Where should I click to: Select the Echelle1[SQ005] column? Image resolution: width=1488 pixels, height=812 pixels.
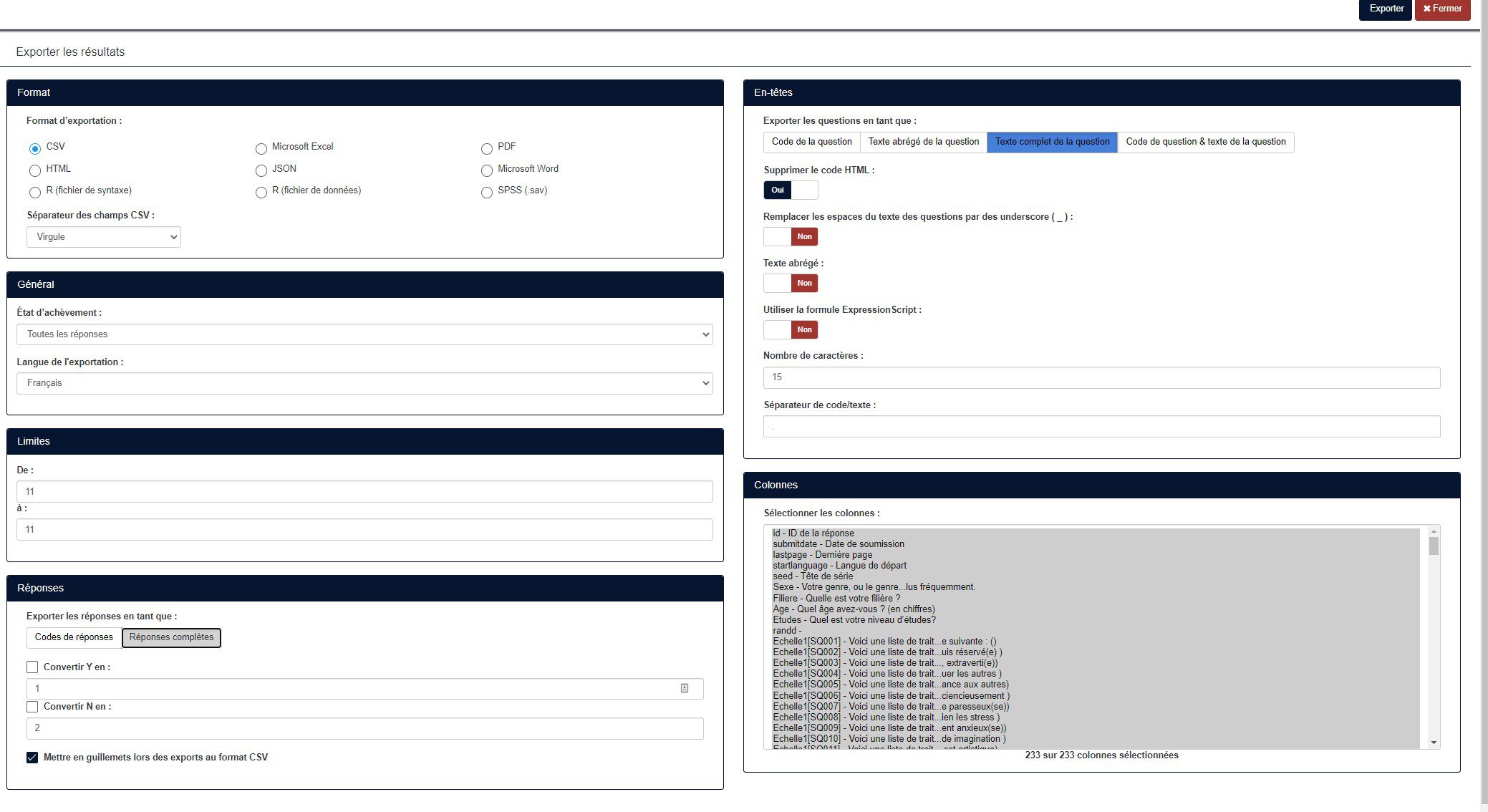1096,685
